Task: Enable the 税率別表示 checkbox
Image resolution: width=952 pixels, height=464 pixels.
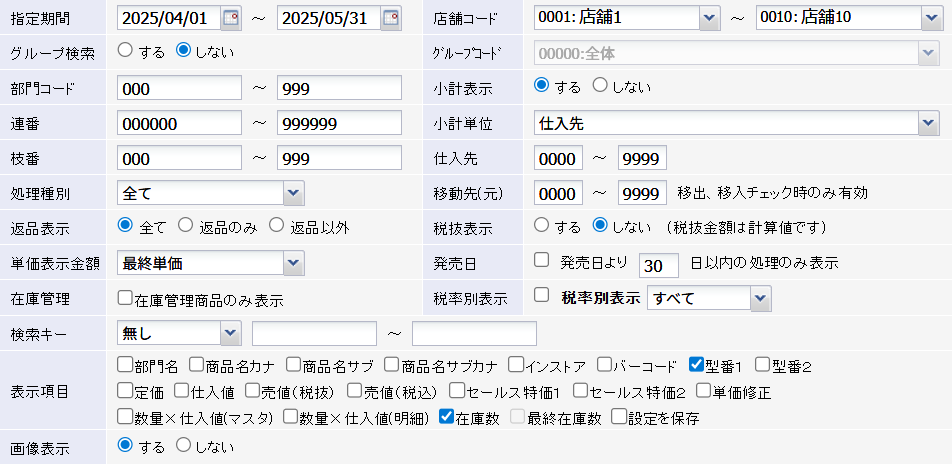Action: [x=542, y=296]
